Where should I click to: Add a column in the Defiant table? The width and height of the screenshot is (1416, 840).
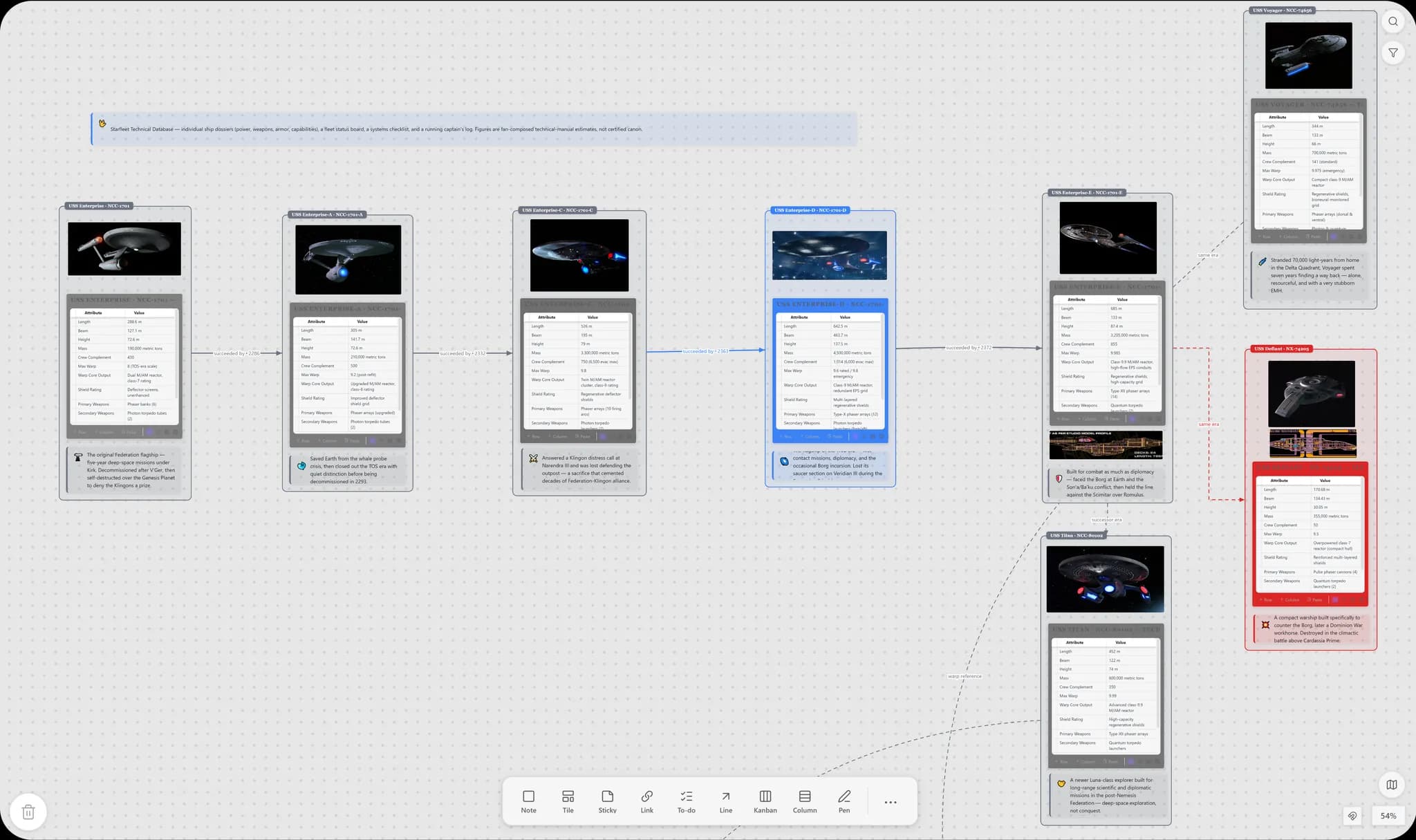1290,600
